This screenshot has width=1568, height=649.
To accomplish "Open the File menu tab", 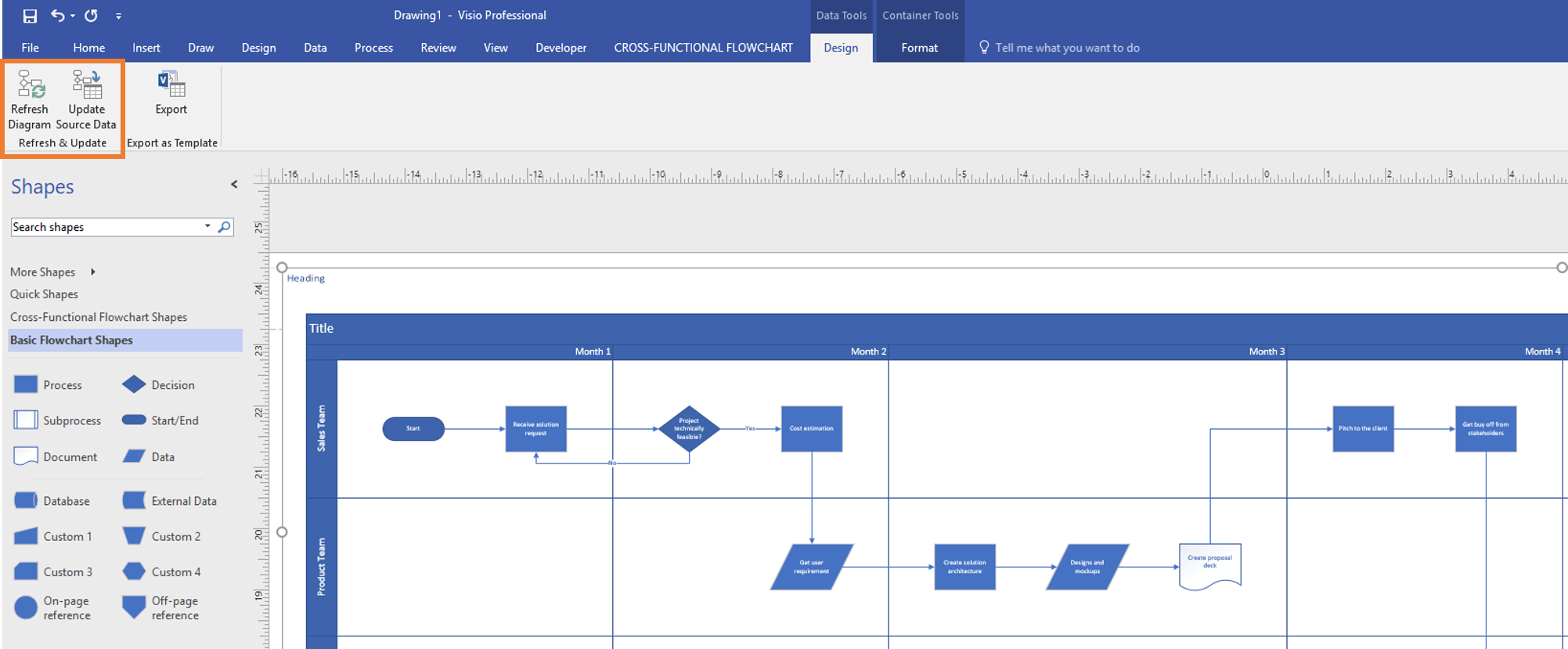I will pos(31,48).
